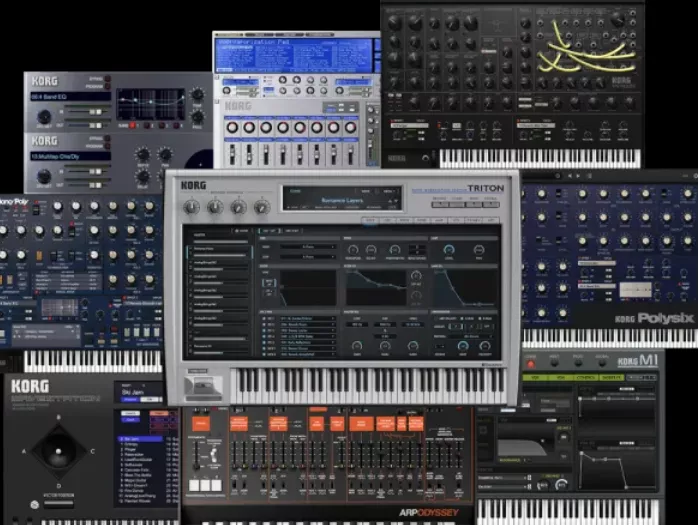This screenshot has height=525, width=698.
Task: Click the Vector Position bar in Wavestation
Action: (58, 504)
